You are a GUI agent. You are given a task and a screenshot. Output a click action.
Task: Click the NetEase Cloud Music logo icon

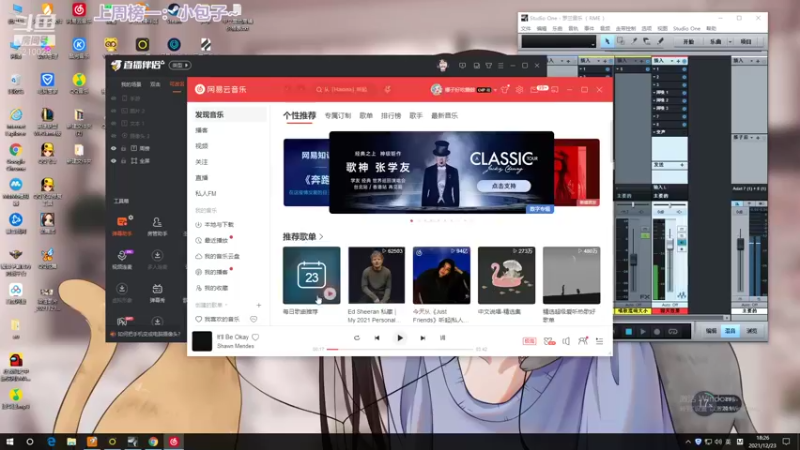tap(199, 89)
